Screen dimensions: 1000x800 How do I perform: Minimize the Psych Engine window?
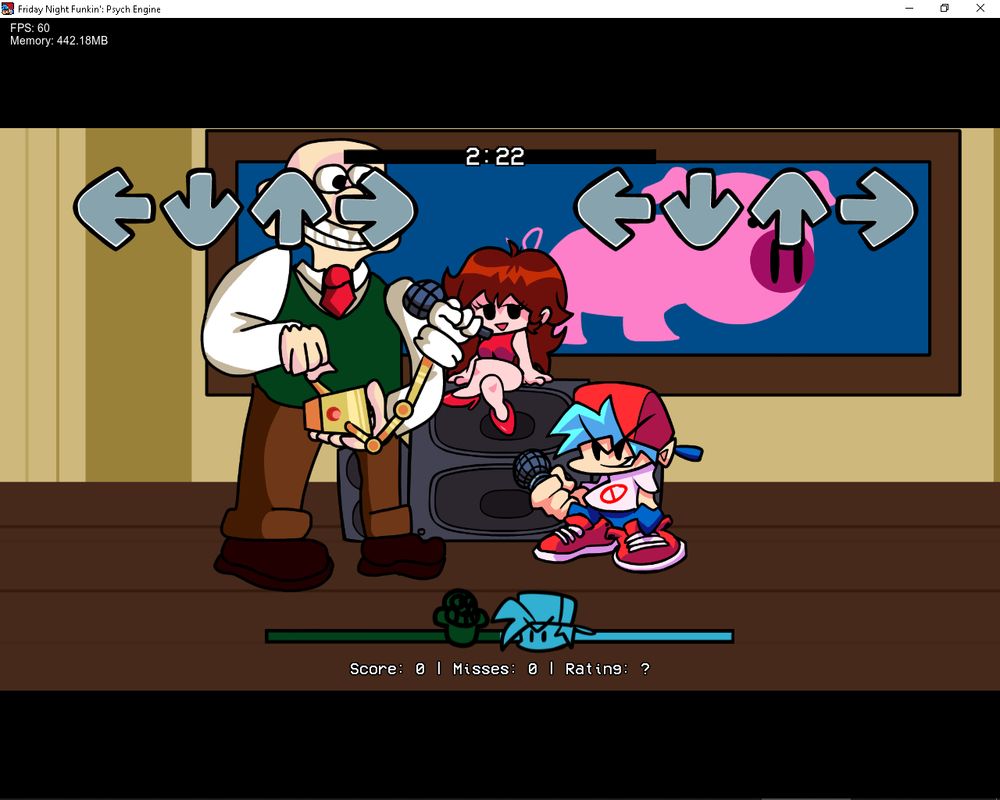pos(909,8)
